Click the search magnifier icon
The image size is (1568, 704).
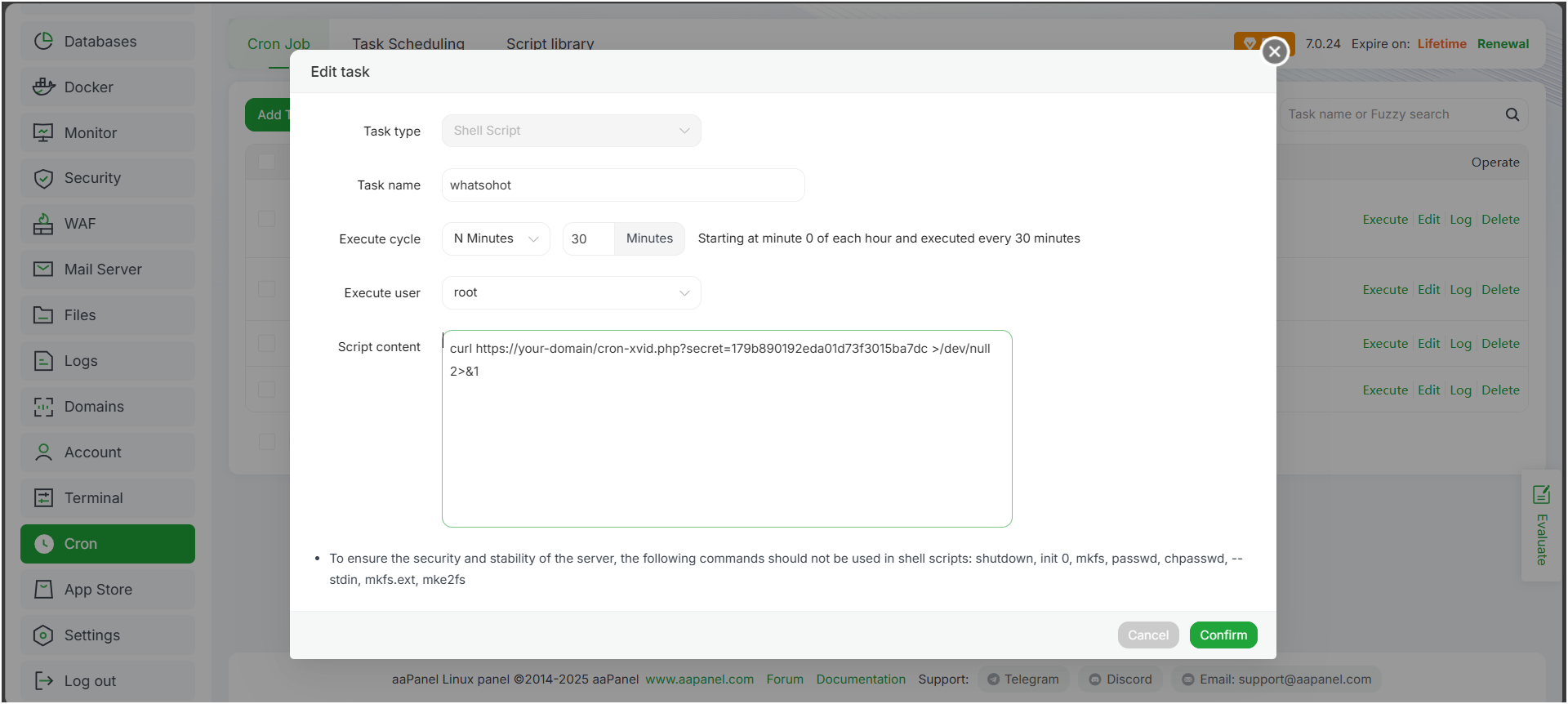[x=1512, y=115]
